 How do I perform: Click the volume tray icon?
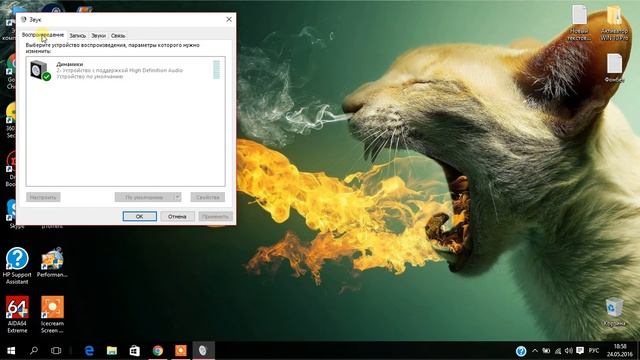pyautogui.click(x=569, y=351)
